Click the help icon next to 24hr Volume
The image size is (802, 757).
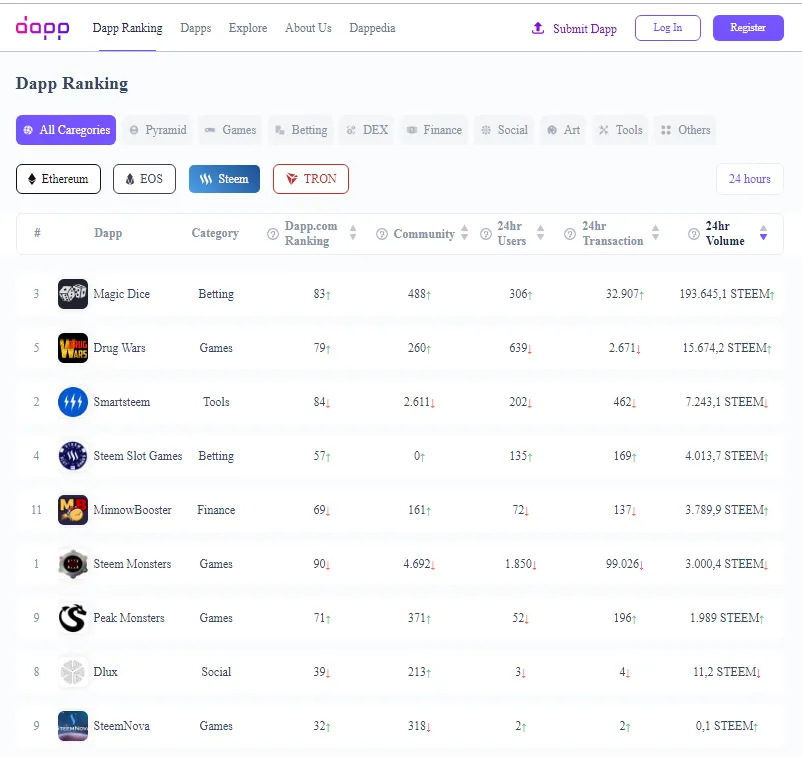(x=694, y=234)
